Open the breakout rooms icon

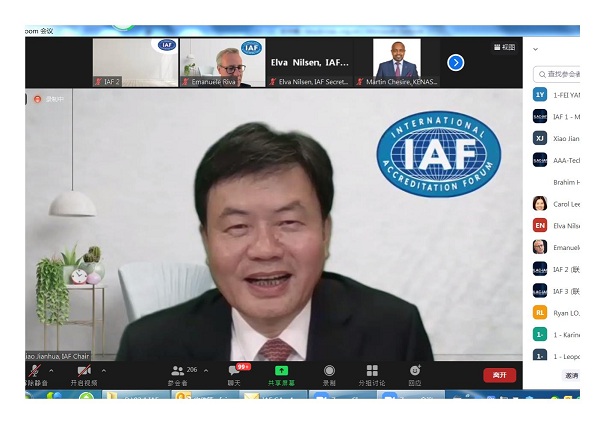[372, 371]
